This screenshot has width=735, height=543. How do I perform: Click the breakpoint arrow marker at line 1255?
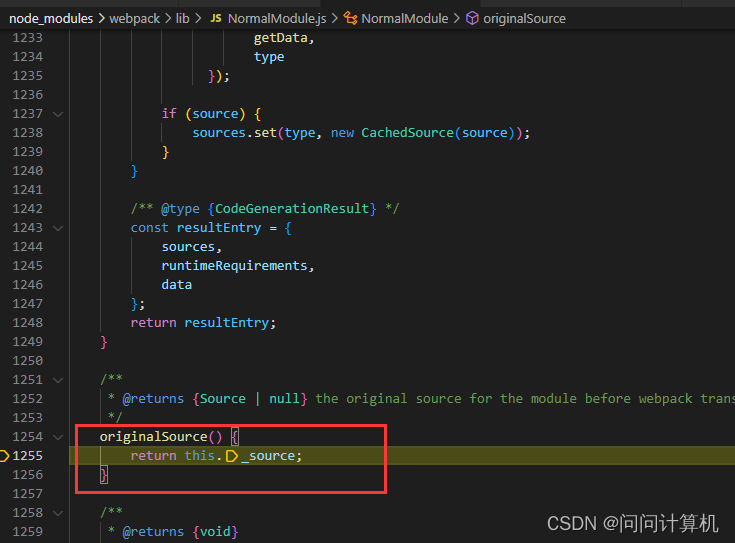[4, 456]
